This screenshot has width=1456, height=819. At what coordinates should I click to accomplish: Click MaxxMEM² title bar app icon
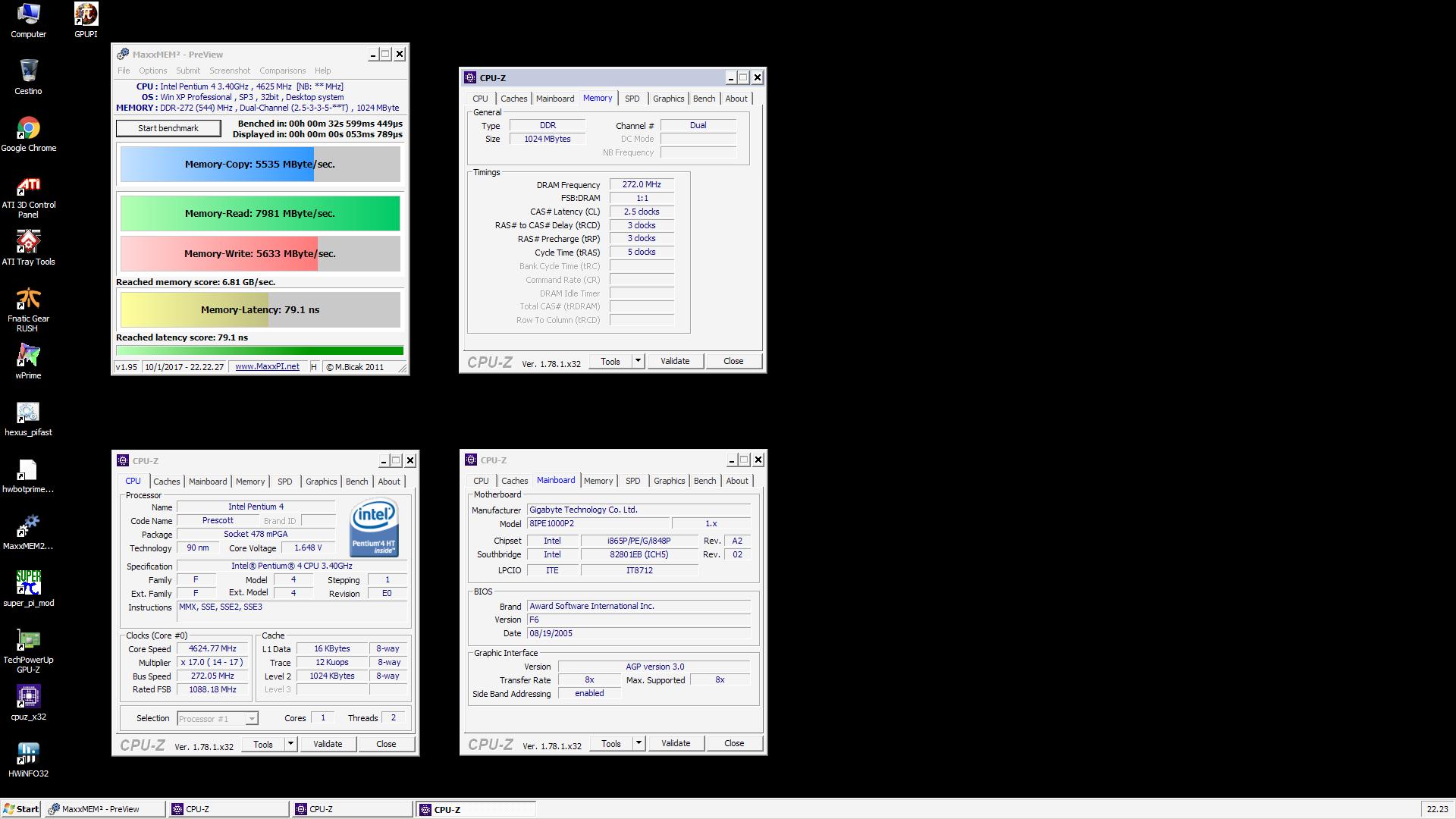pyautogui.click(x=123, y=54)
